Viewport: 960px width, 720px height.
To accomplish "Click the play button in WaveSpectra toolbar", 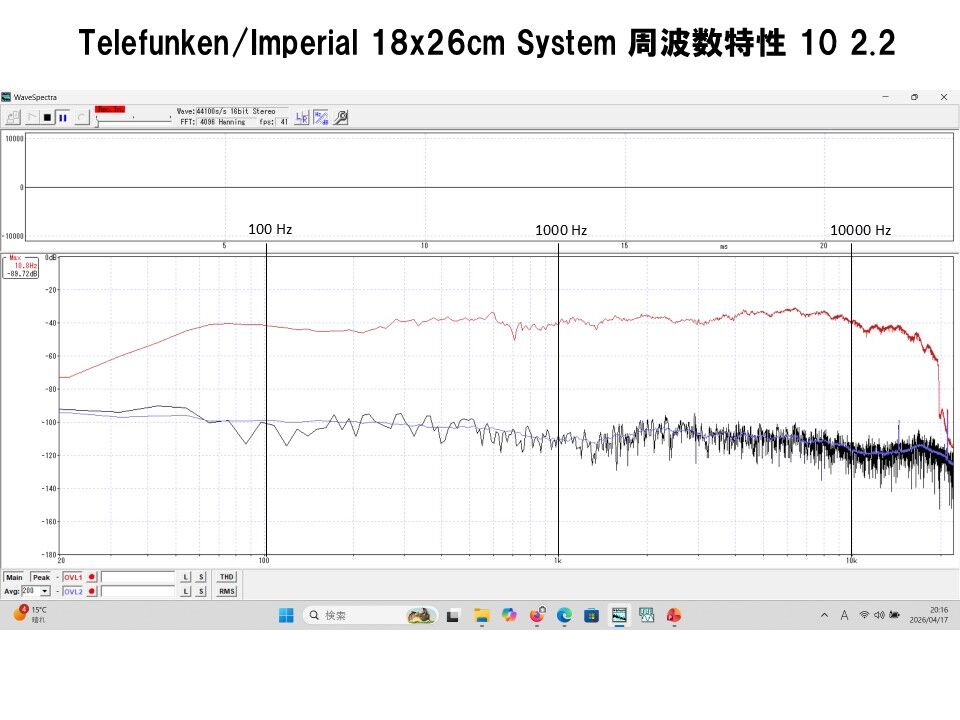I will pos(32,117).
